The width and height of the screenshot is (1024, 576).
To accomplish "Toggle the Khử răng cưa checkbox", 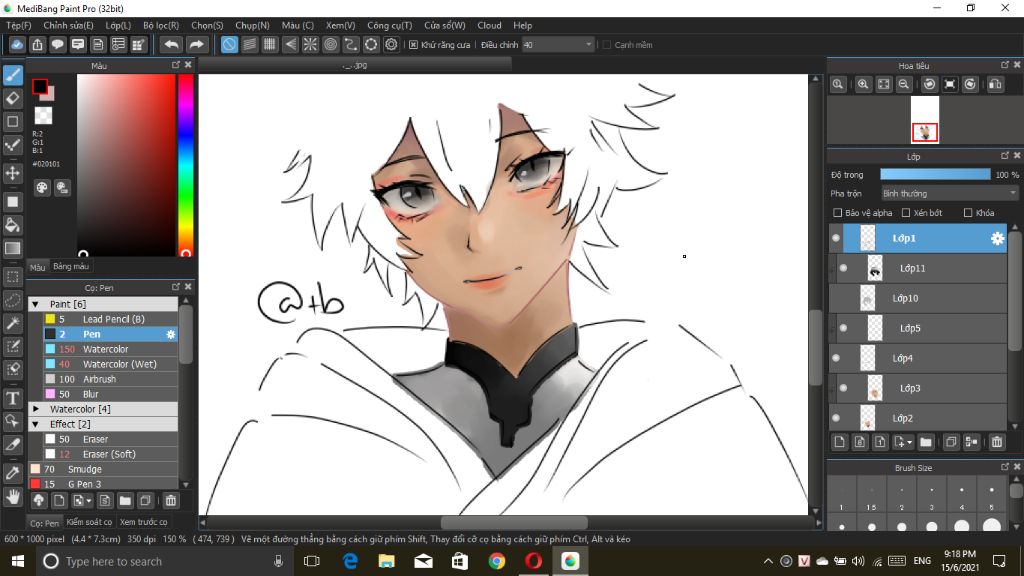I will tap(413, 45).
